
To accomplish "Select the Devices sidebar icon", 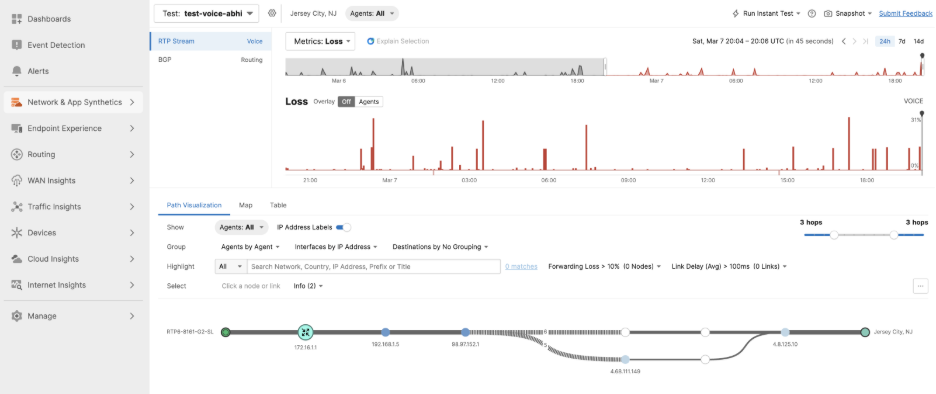I will (x=17, y=233).
